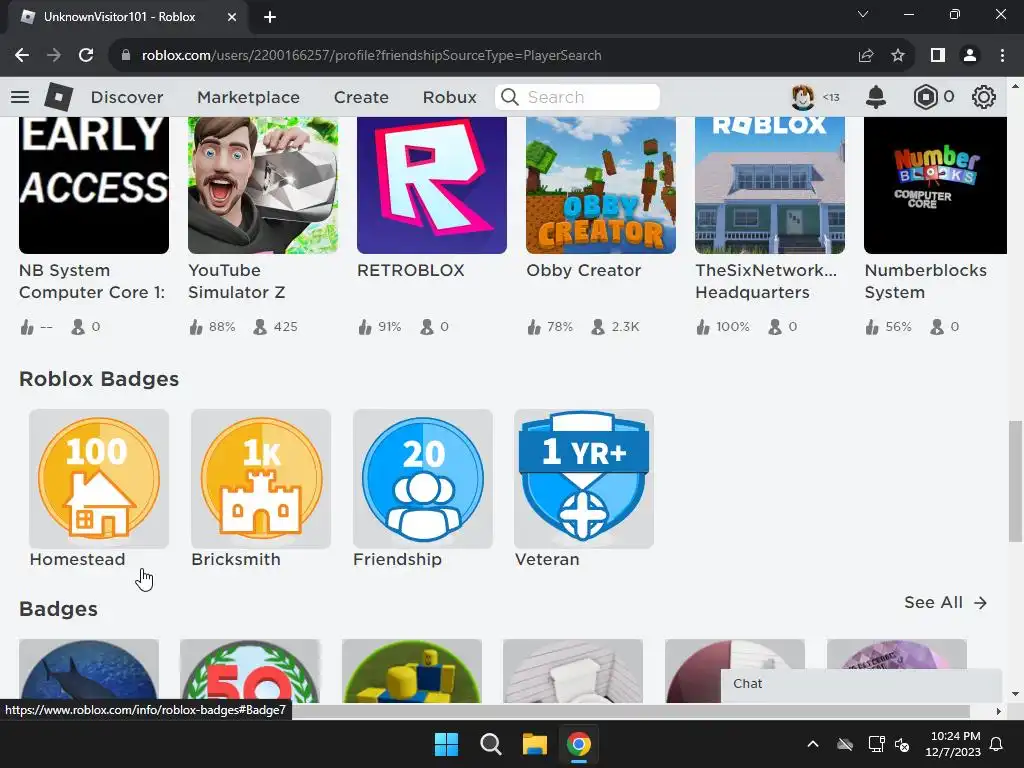Open the Friendship badge label link
Viewport: 1024px width, 768px height.
(x=397, y=560)
